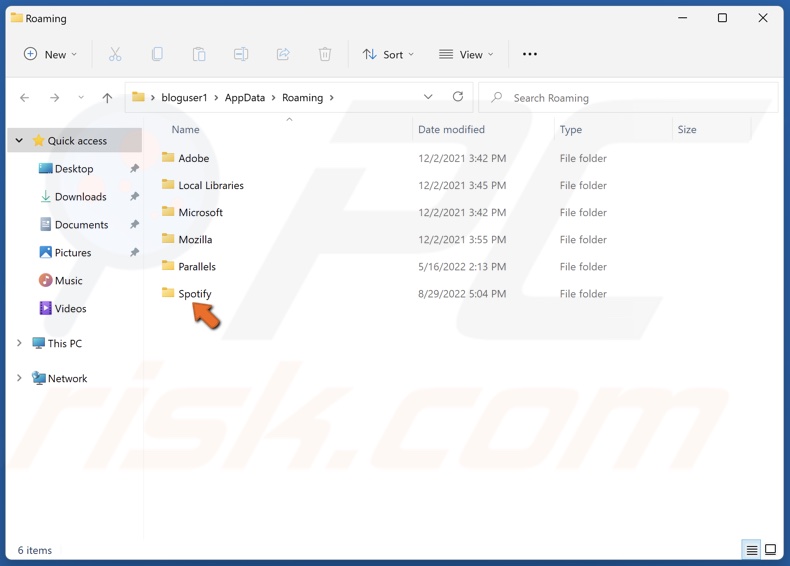Open Downloads in Quick access
The height and width of the screenshot is (566, 790).
coord(81,197)
